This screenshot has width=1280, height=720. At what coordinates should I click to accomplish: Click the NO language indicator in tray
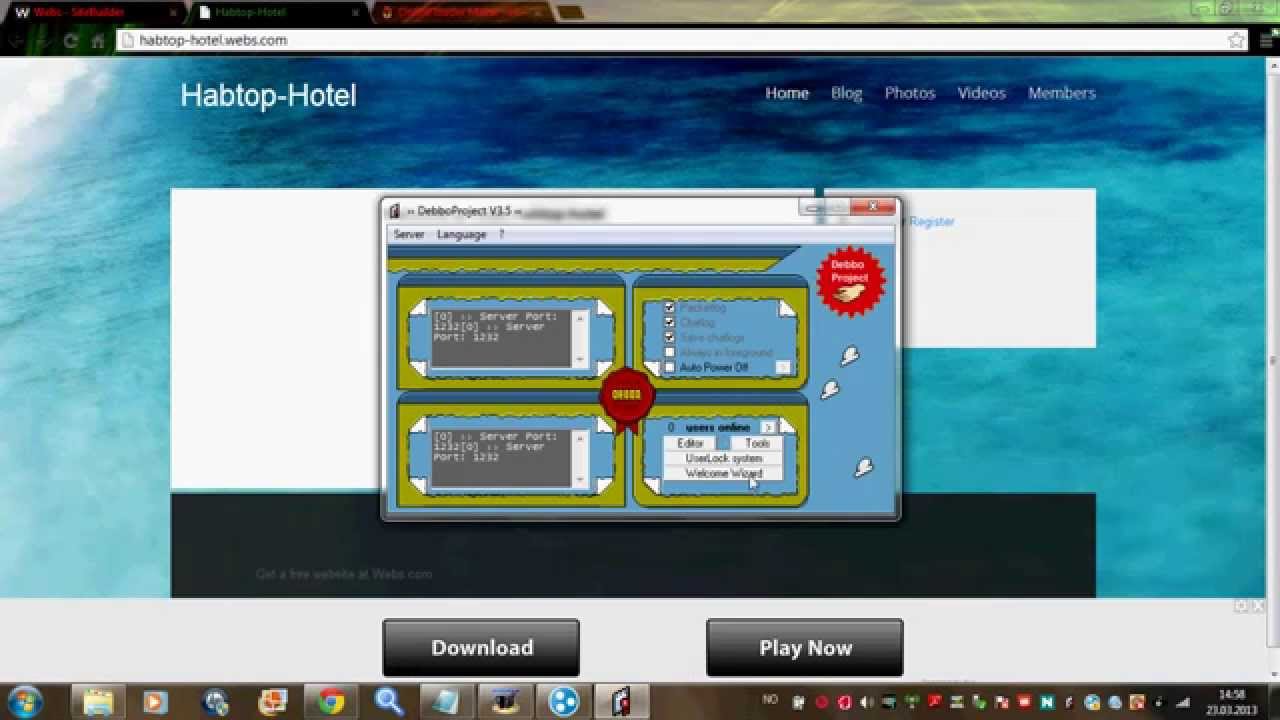770,701
